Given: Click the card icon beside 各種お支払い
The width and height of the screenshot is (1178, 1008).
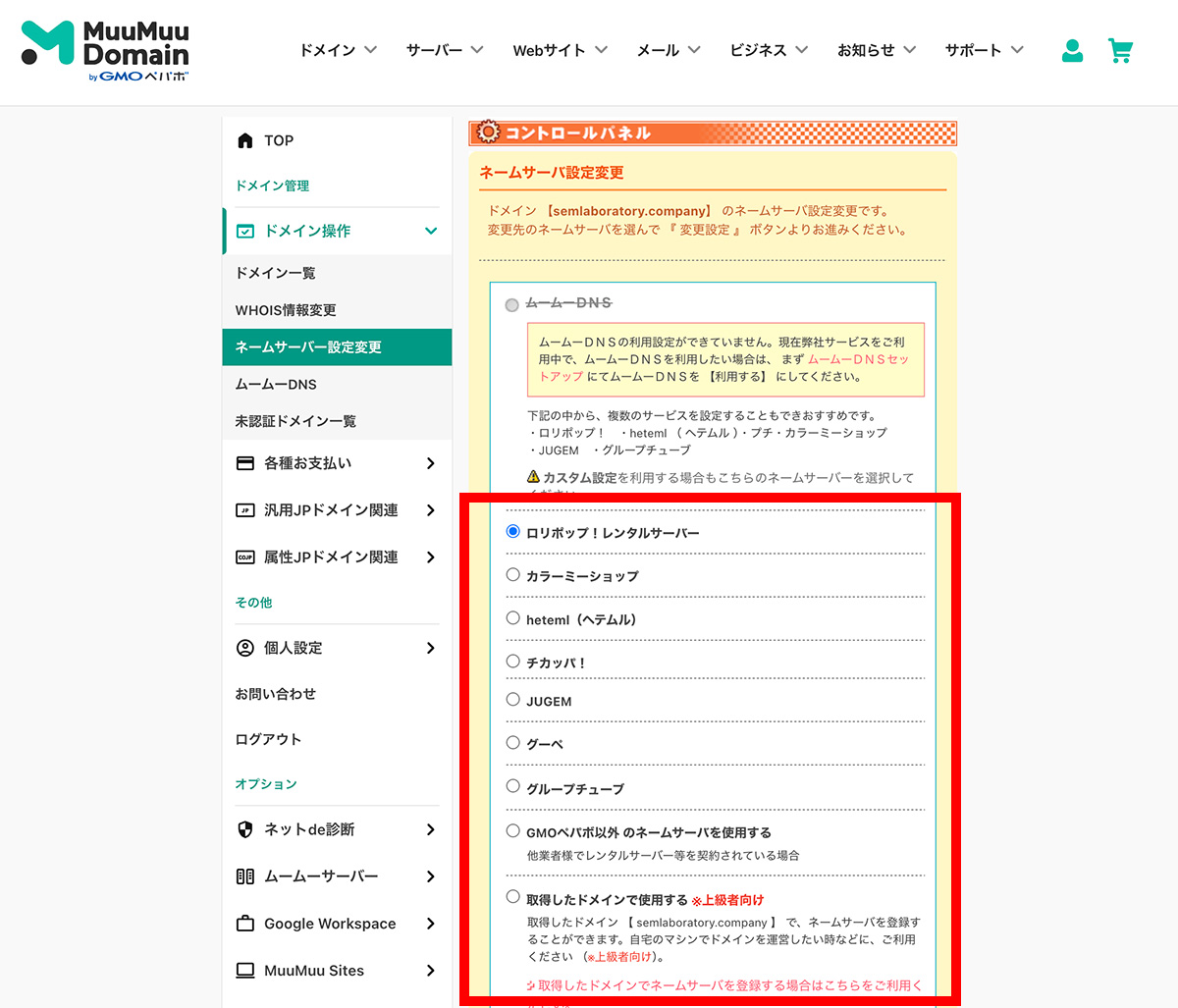Looking at the screenshot, I should click(x=245, y=462).
